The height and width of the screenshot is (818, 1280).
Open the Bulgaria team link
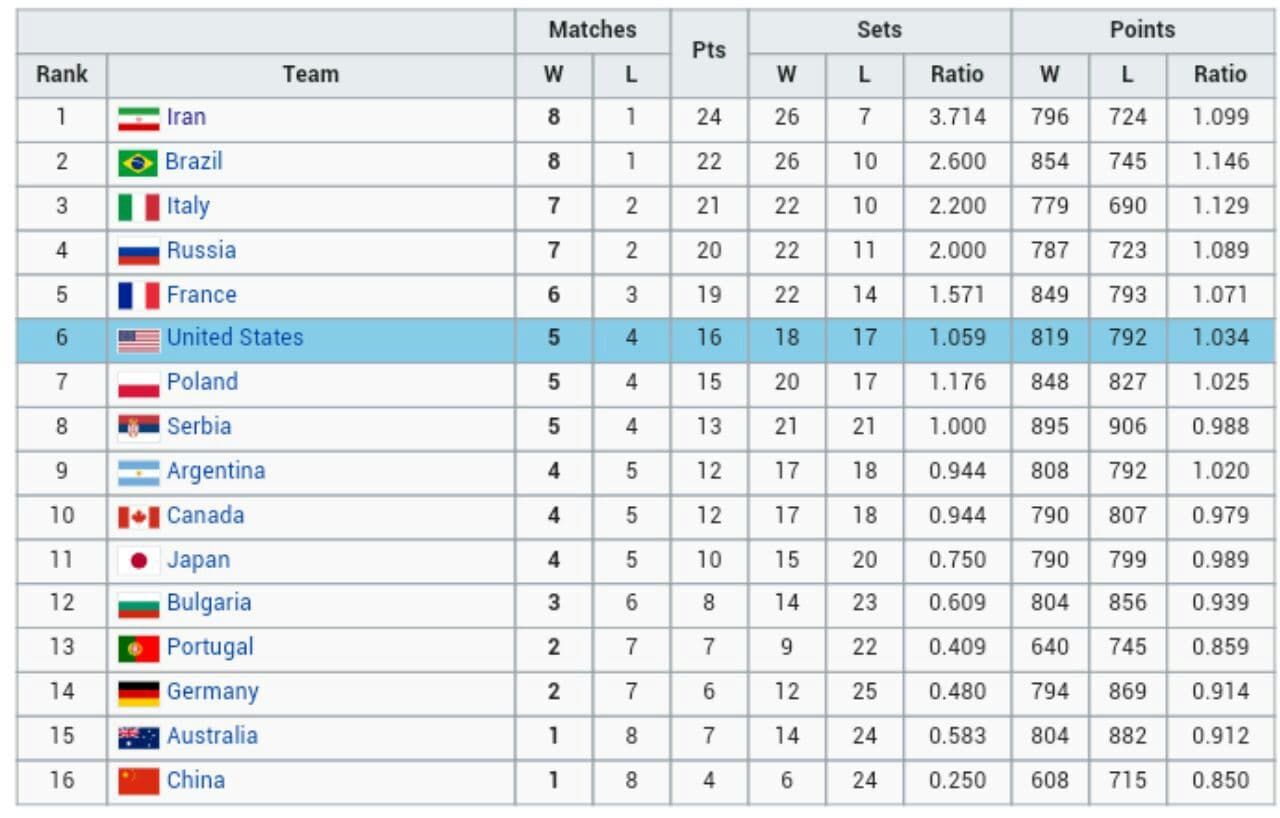pyautogui.click(x=209, y=603)
